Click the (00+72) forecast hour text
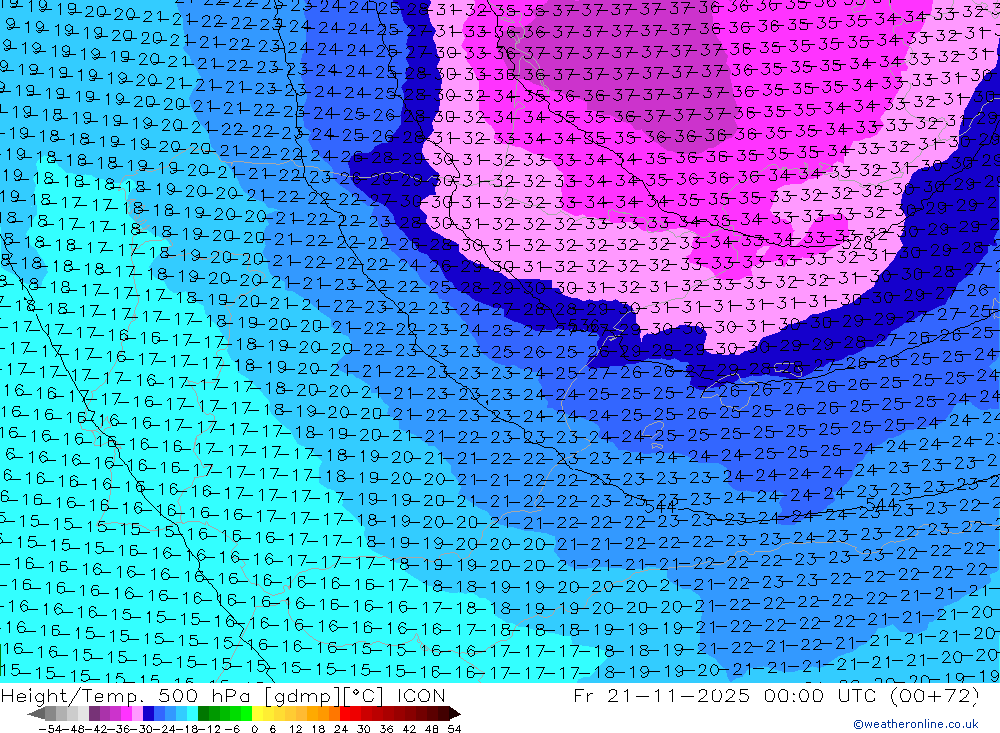1000x733 pixels. [x=934, y=695]
